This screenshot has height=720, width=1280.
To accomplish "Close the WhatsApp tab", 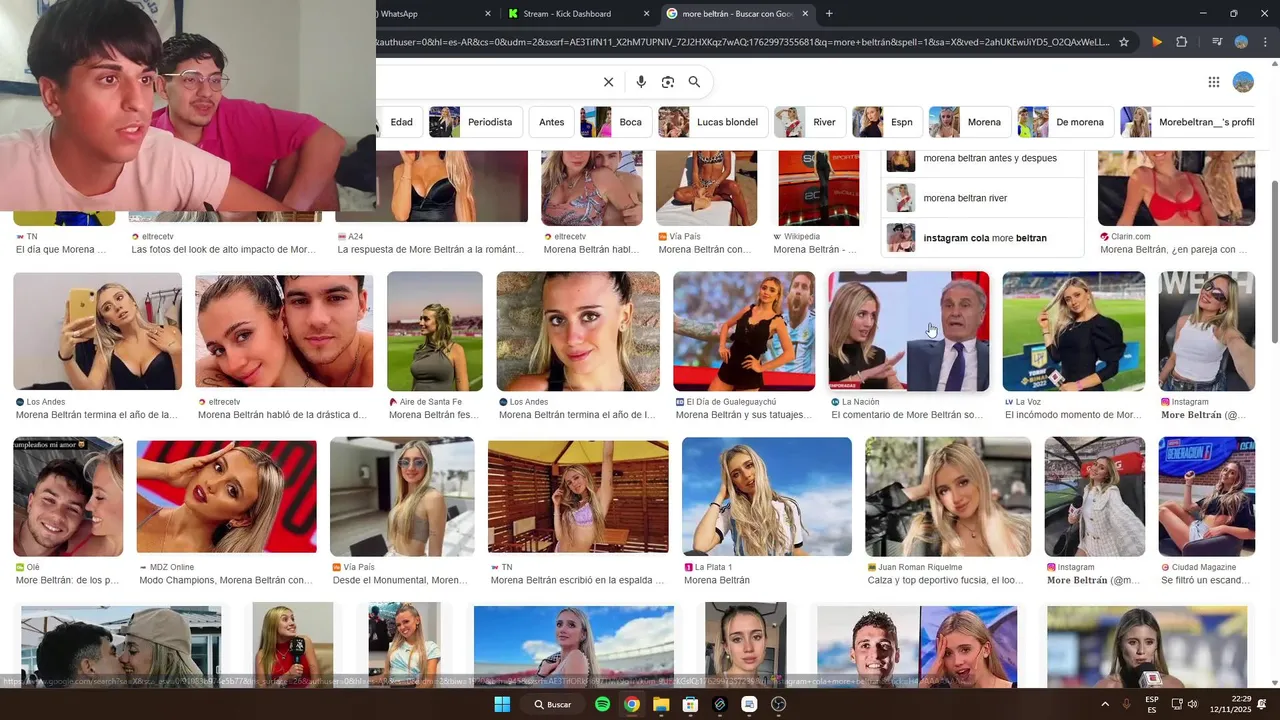I will 488,14.
